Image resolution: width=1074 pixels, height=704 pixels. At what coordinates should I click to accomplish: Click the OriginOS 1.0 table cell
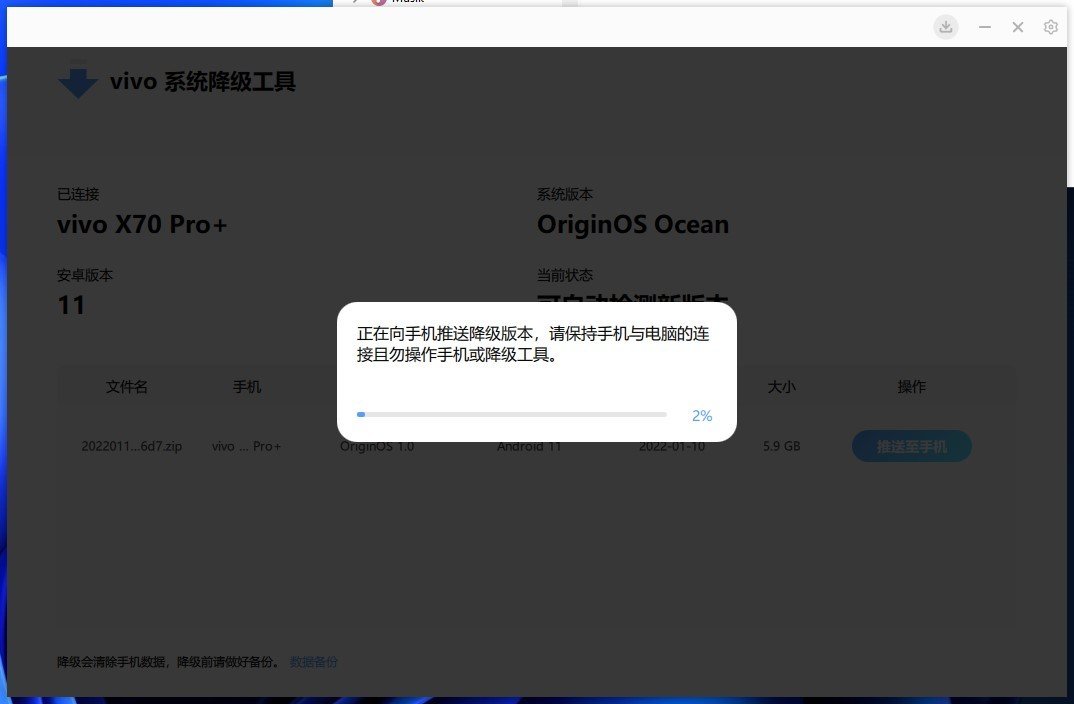tap(377, 447)
